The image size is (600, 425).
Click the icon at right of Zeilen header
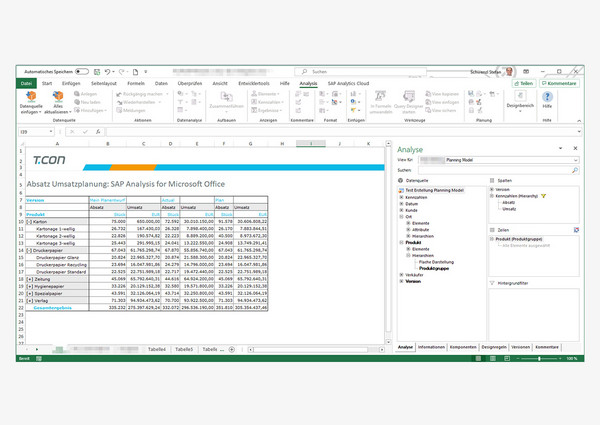coord(576,230)
